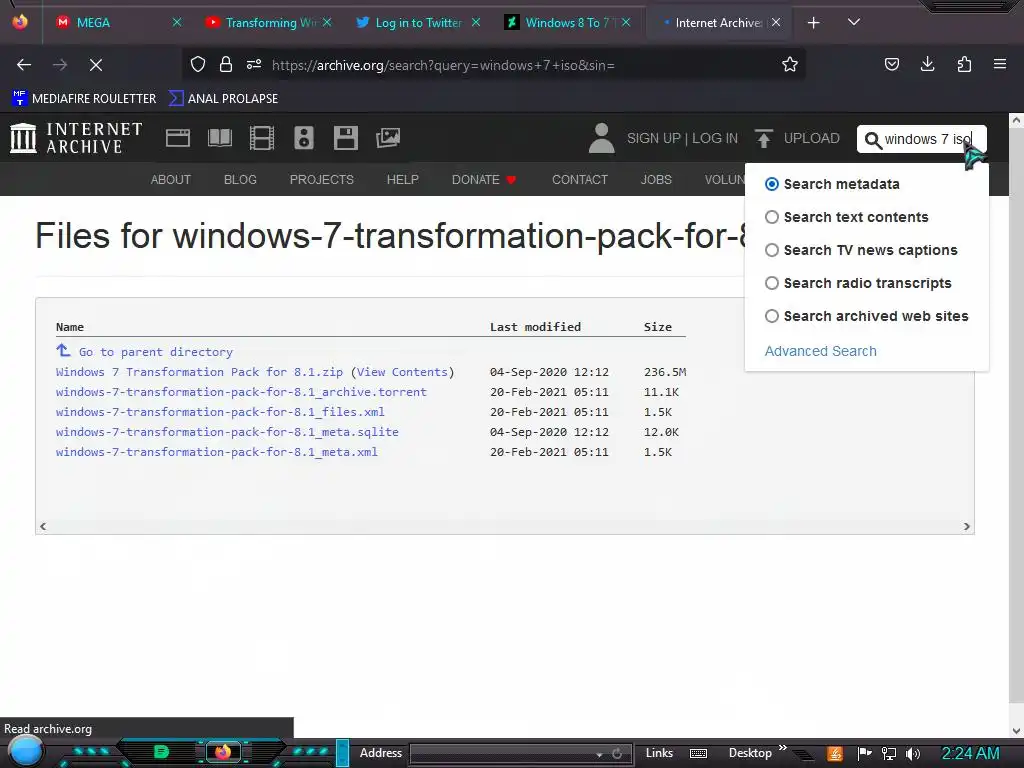Click the upload arrow icon
Viewport: 1024px width, 768px height.
[x=763, y=138]
